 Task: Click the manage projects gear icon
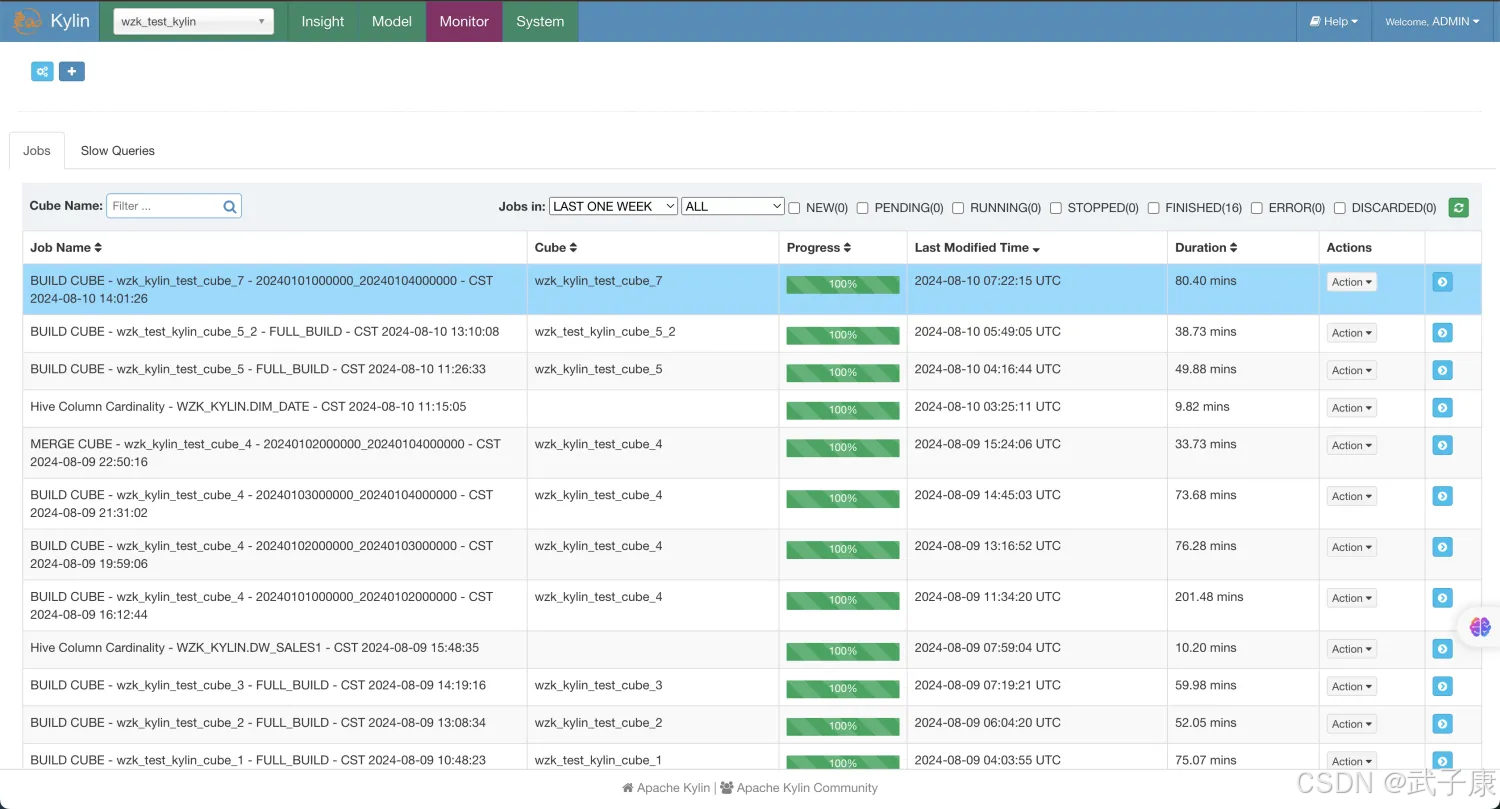42,71
